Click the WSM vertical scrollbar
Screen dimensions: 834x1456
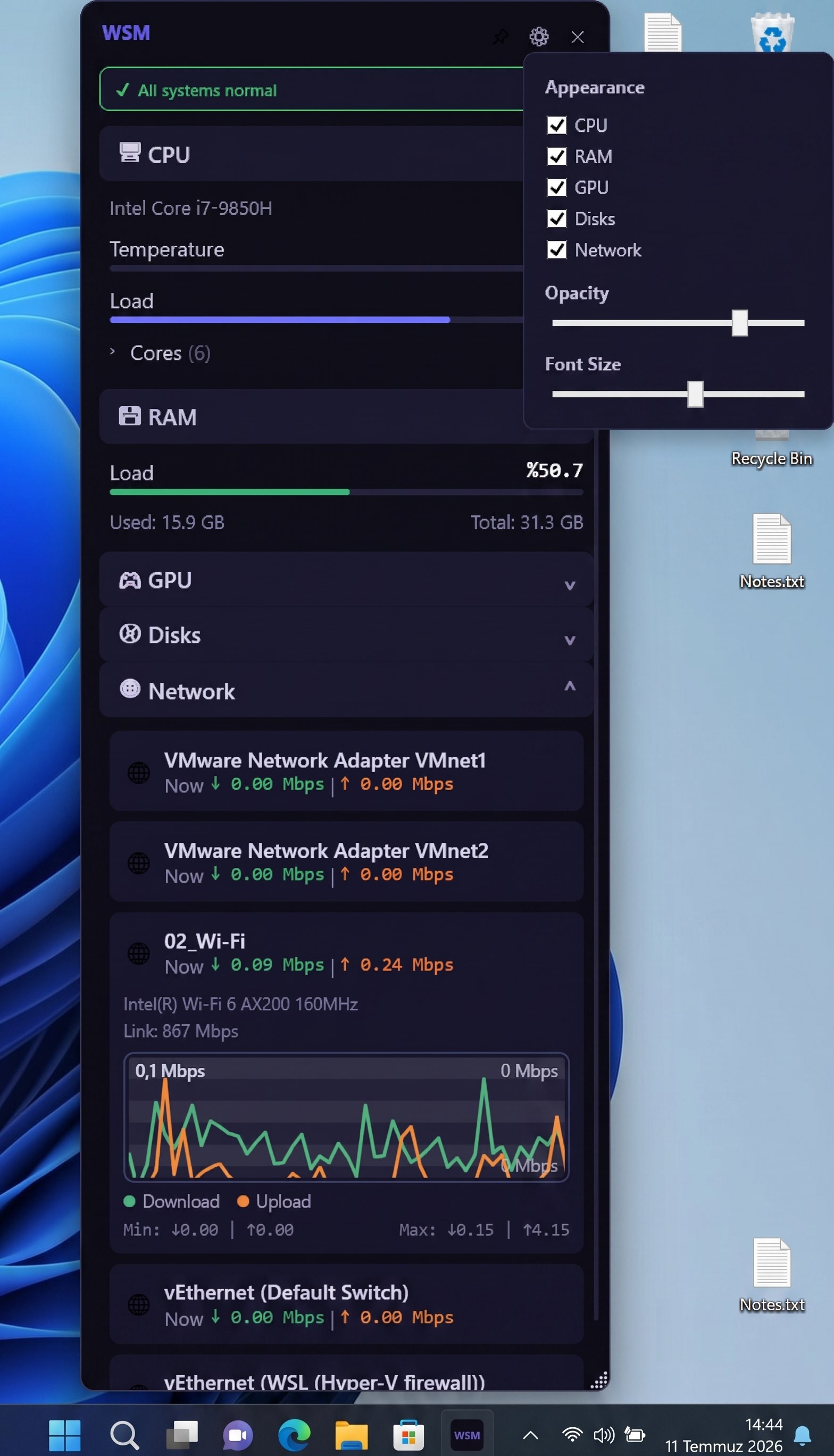pos(596,876)
